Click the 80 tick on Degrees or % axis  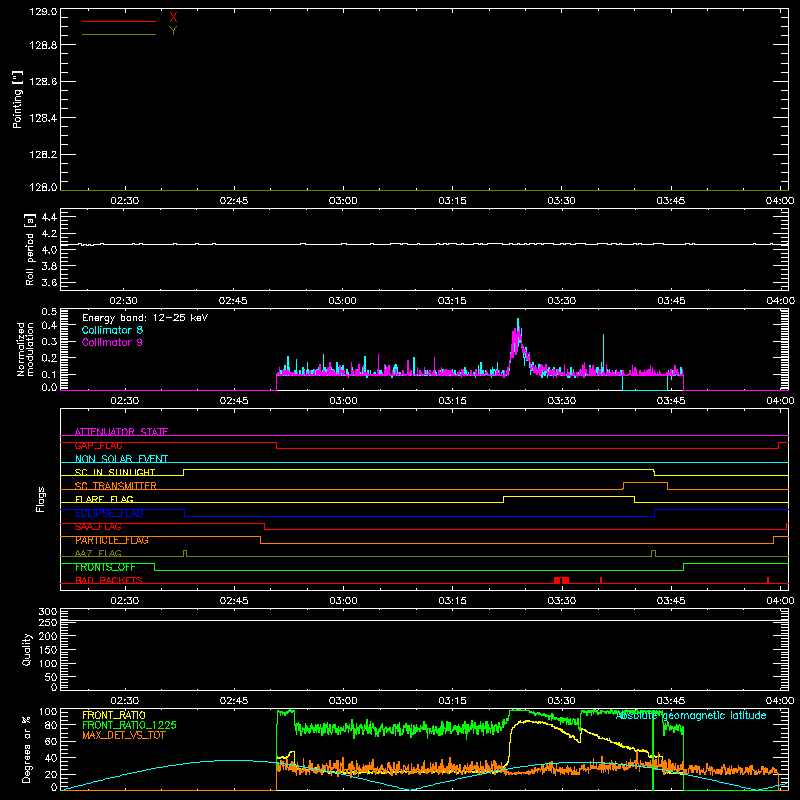pos(51,724)
